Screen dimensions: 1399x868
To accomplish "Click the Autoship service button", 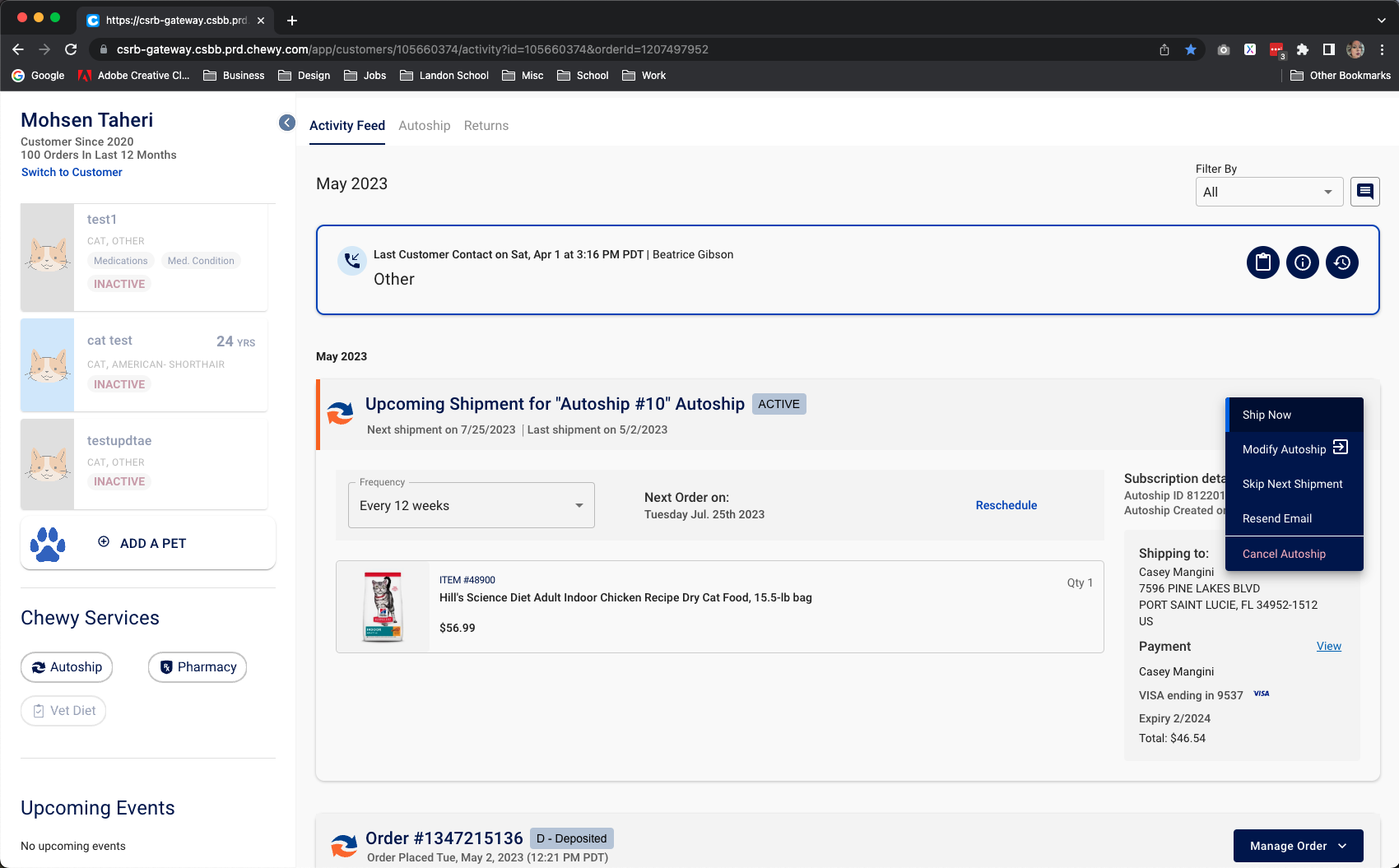I will (x=67, y=667).
